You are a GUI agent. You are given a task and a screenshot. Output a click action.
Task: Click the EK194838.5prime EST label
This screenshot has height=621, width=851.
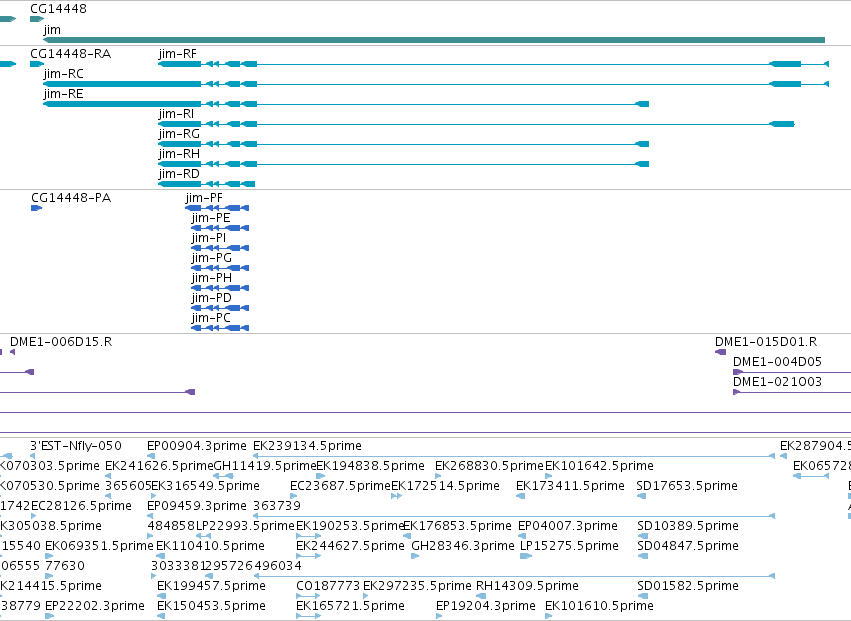coord(370,466)
